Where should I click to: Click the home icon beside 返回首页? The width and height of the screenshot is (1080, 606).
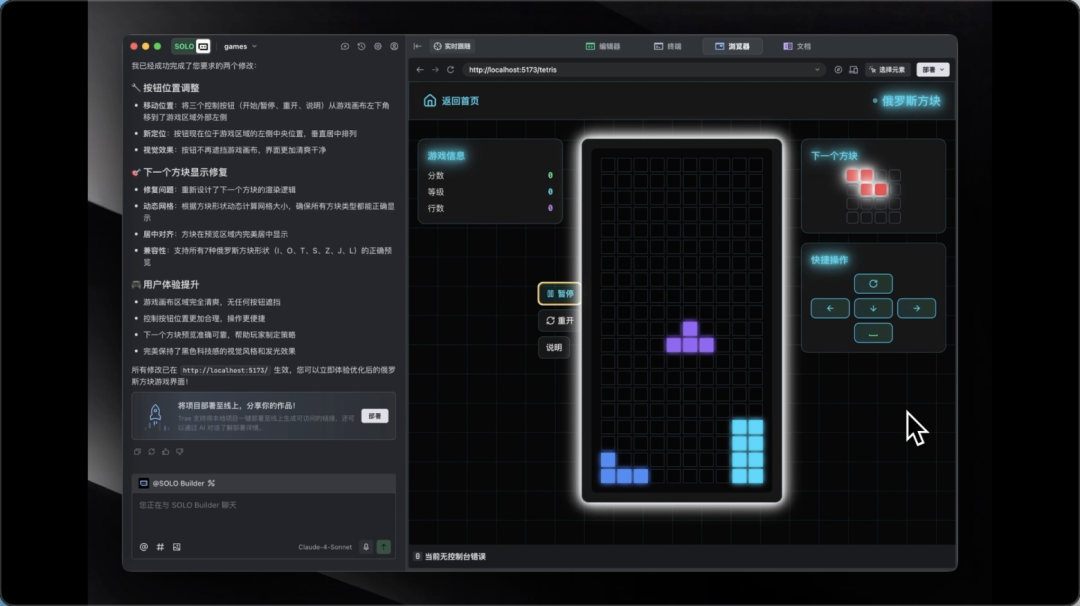(430, 101)
